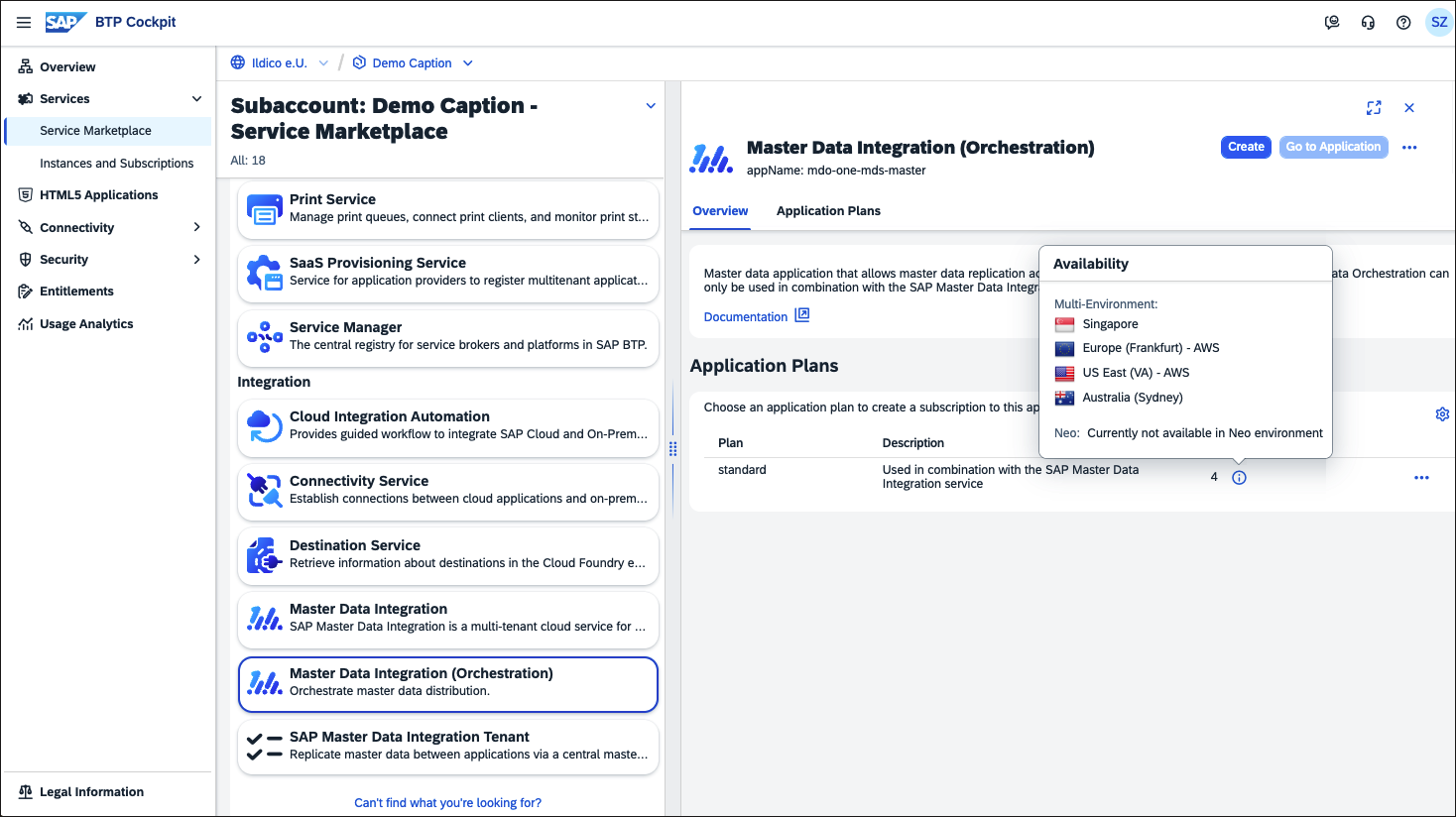Open the more actions ellipsis beside Go to Application
Image resolution: width=1456 pixels, height=817 pixels.
click(x=1409, y=147)
